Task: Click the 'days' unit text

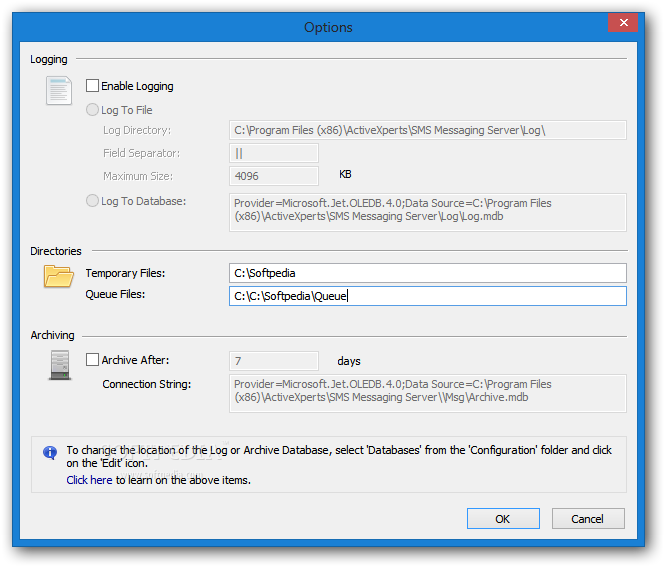Action: click(349, 361)
